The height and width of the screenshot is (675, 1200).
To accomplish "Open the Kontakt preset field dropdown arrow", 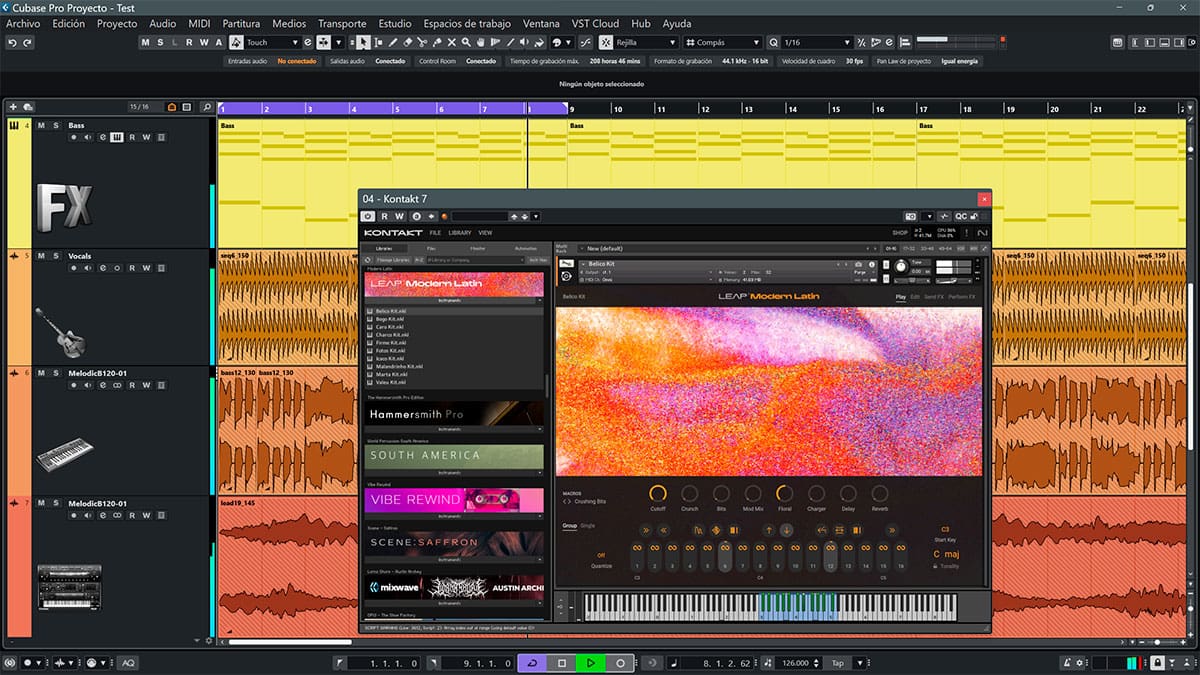I will pos(536,216).
